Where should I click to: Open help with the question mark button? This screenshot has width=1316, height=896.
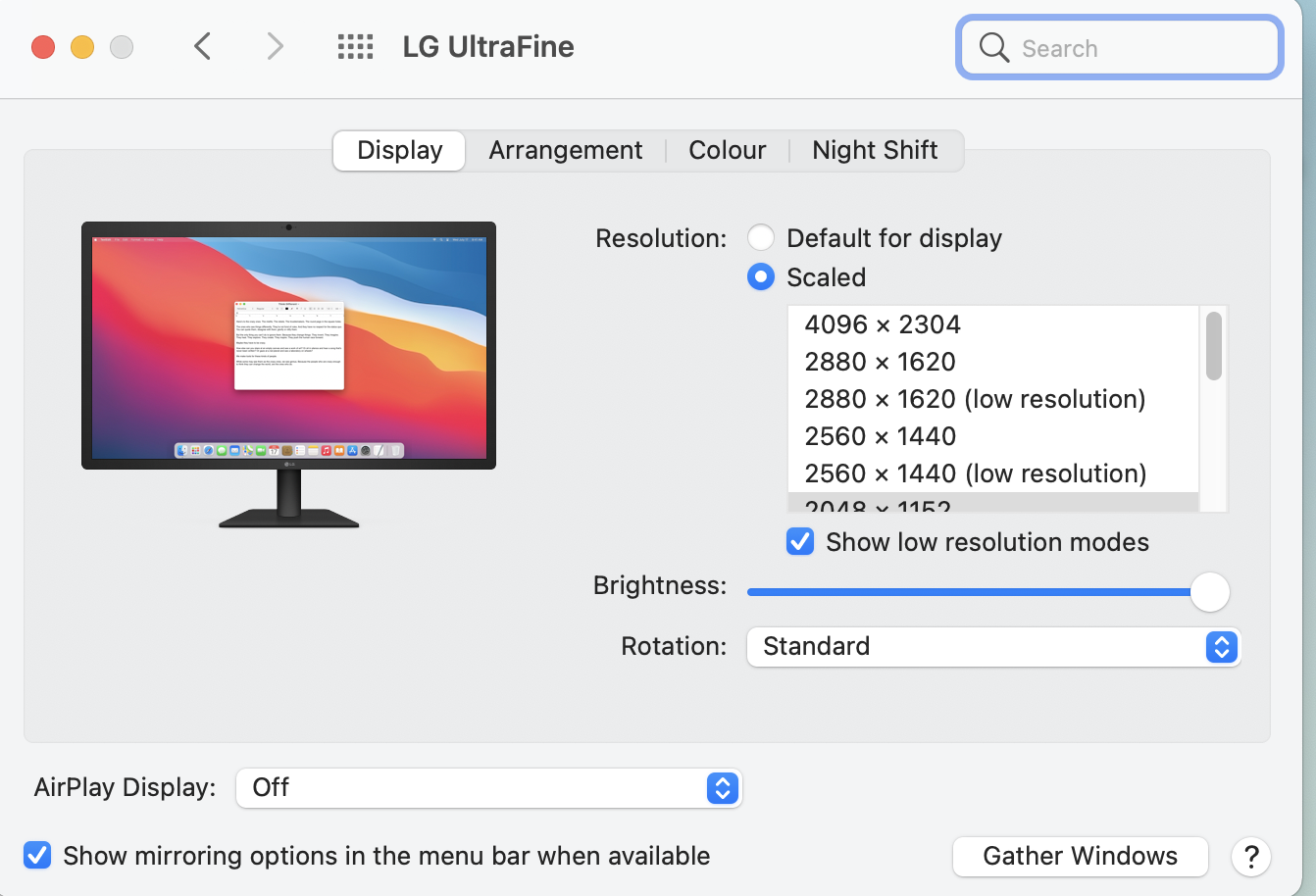pos(1250,857)
